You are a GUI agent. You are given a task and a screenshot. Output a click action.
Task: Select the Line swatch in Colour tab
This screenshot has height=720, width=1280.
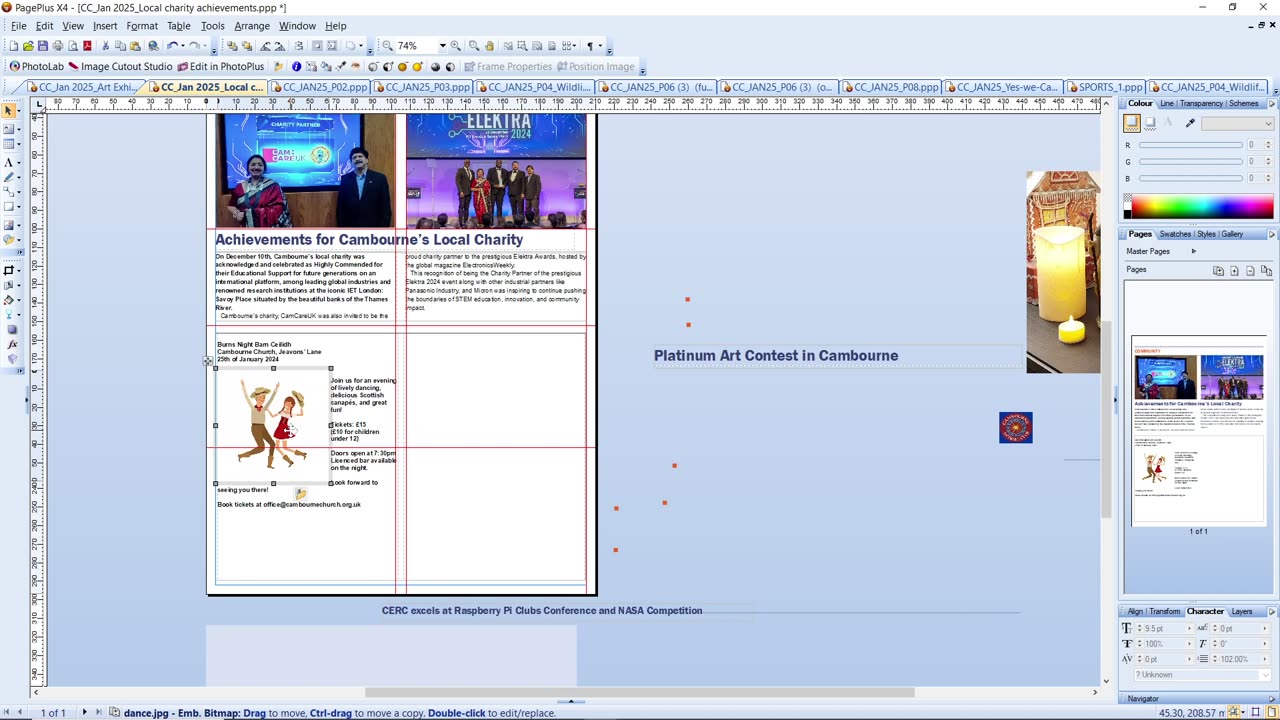[1150, 123]
